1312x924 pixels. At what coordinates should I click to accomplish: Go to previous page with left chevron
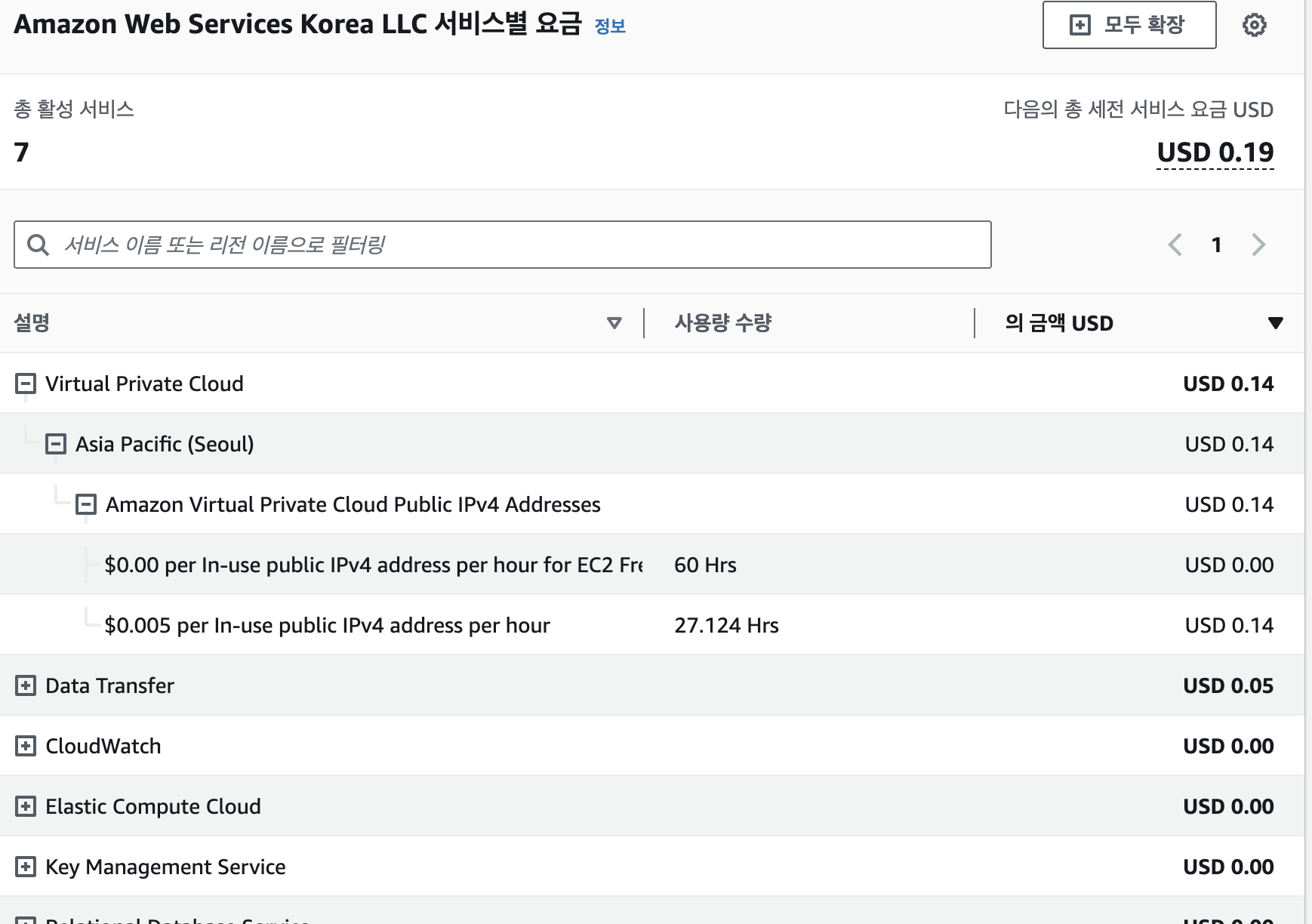point(1175,245)
